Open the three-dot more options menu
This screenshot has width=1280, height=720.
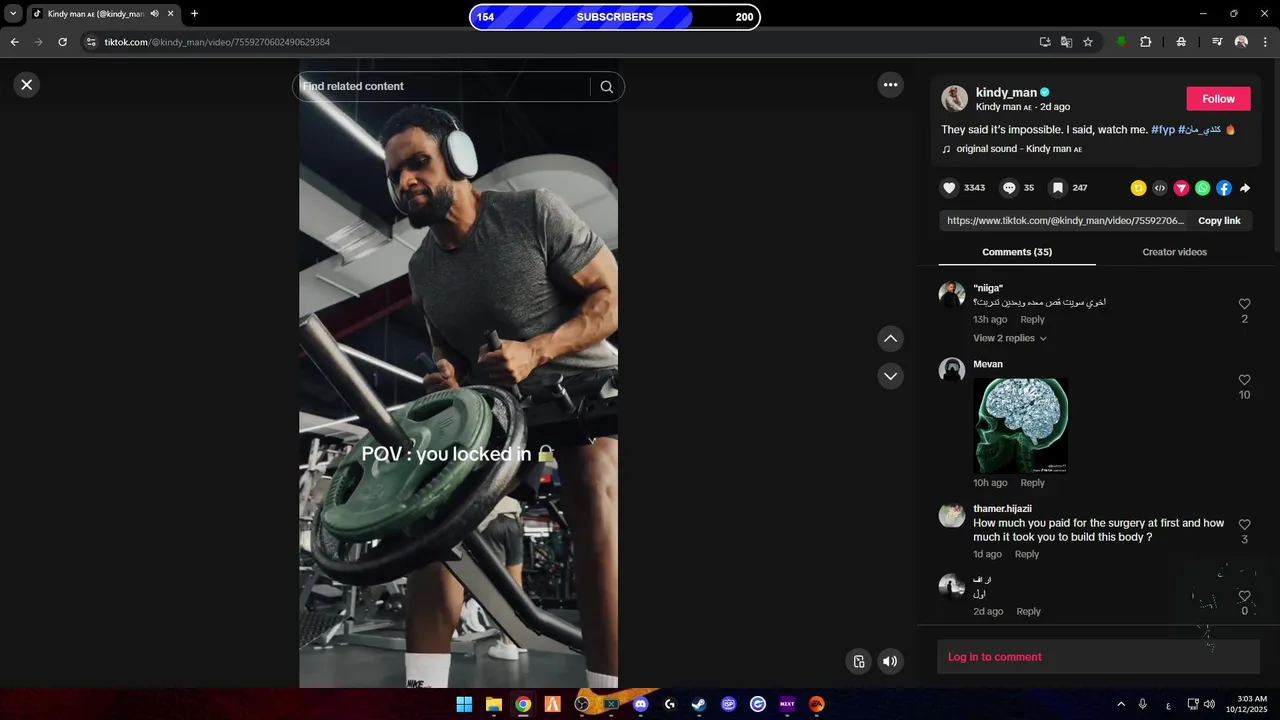point(891,85)
